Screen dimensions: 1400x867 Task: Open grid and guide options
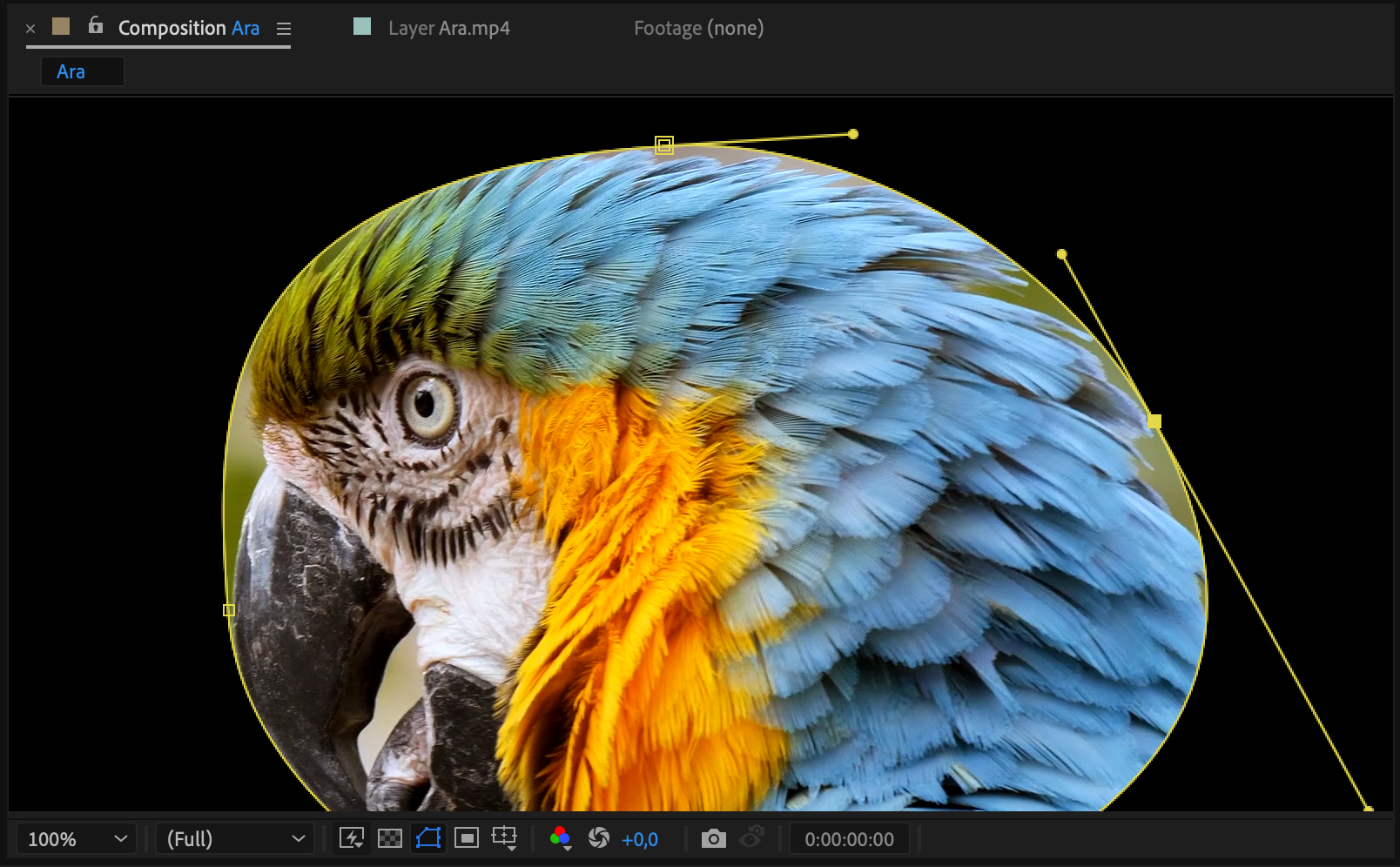coord(504,838)
